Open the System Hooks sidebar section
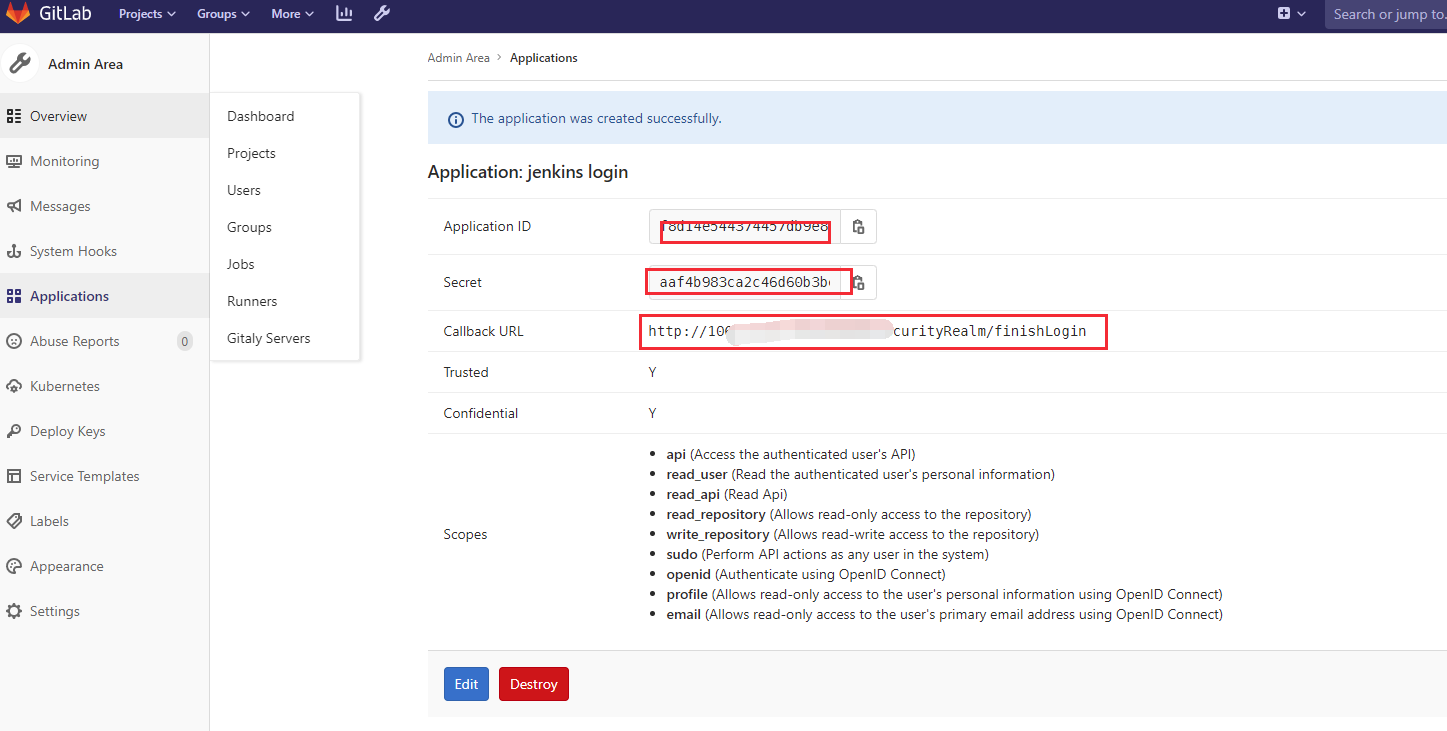Image resolution: width=1447 pixels, height=731 pixels. coord(104,251)
